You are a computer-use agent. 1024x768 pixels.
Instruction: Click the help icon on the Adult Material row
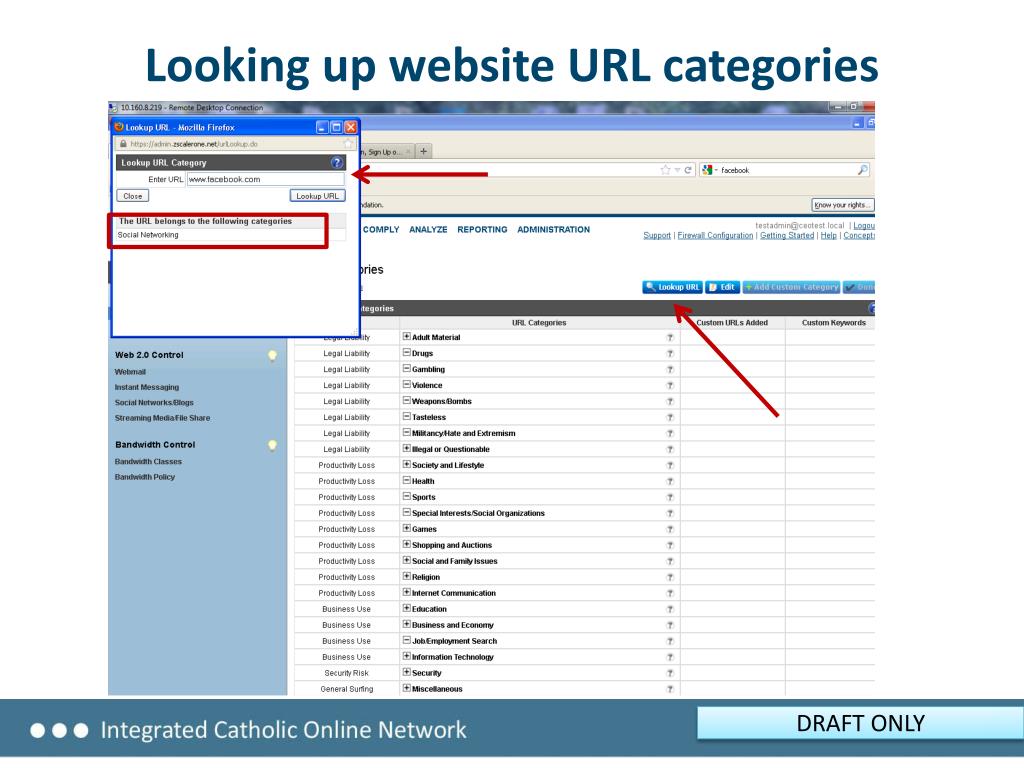[x=670, y=338]
